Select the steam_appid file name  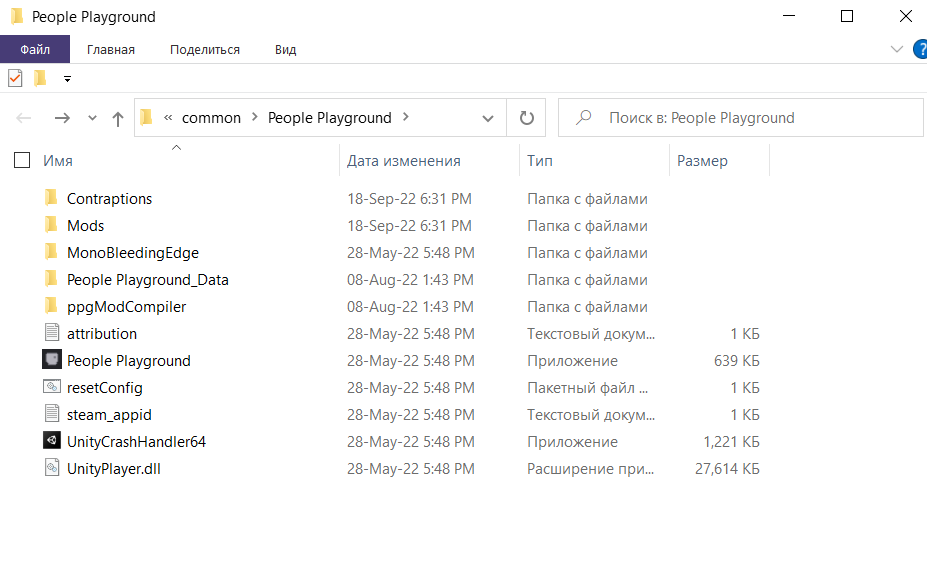[109, 415]
